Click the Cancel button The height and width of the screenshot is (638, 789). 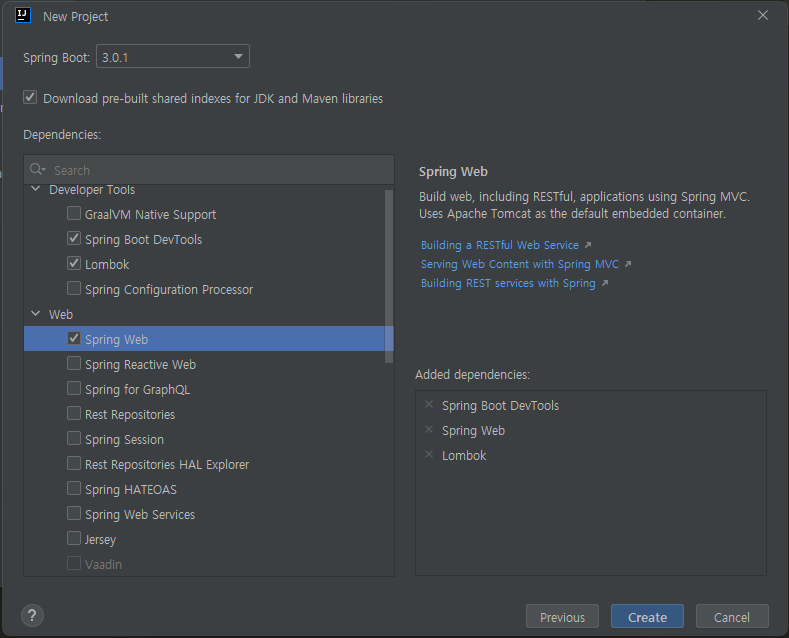pyautogui.click(x=732, y=616)
